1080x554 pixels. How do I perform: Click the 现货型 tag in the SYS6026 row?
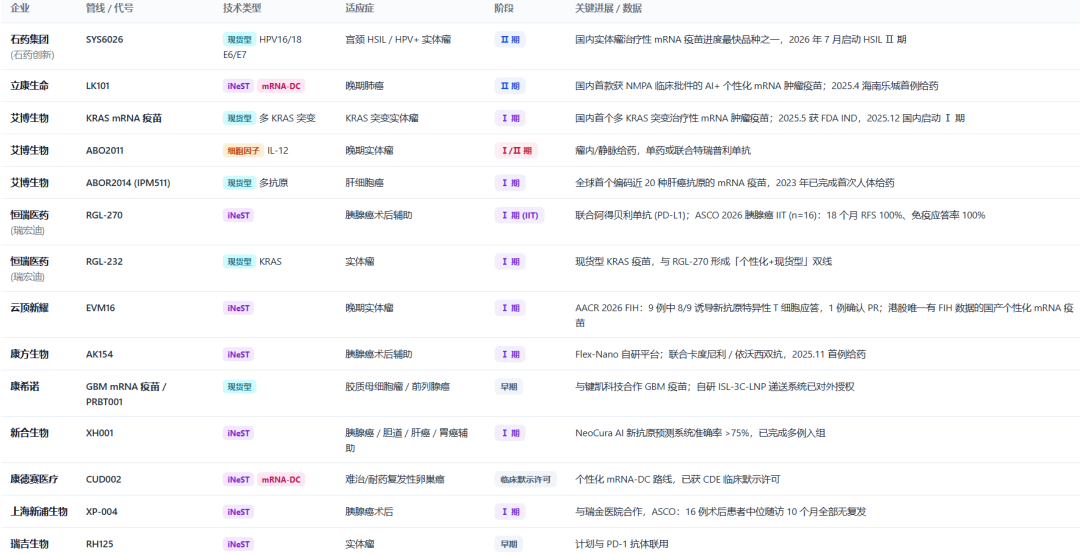[240, 39]
